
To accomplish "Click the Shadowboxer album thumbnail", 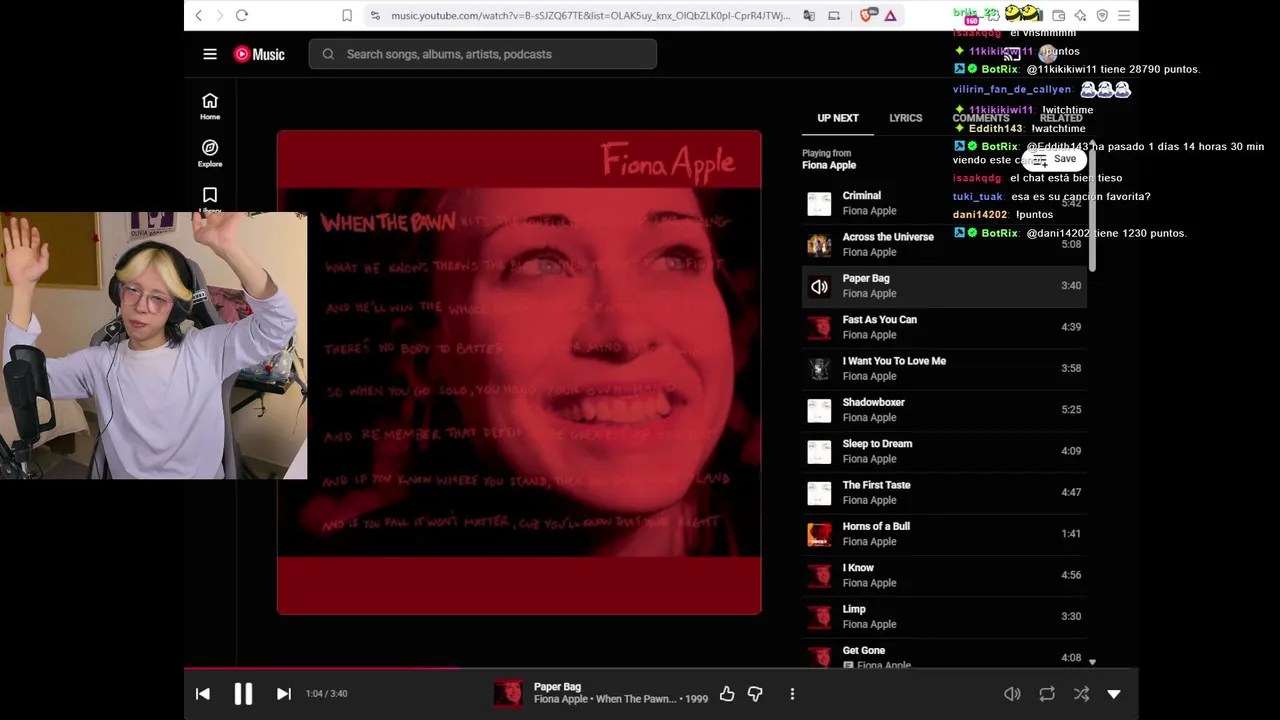I will click(x=819, y=410).
